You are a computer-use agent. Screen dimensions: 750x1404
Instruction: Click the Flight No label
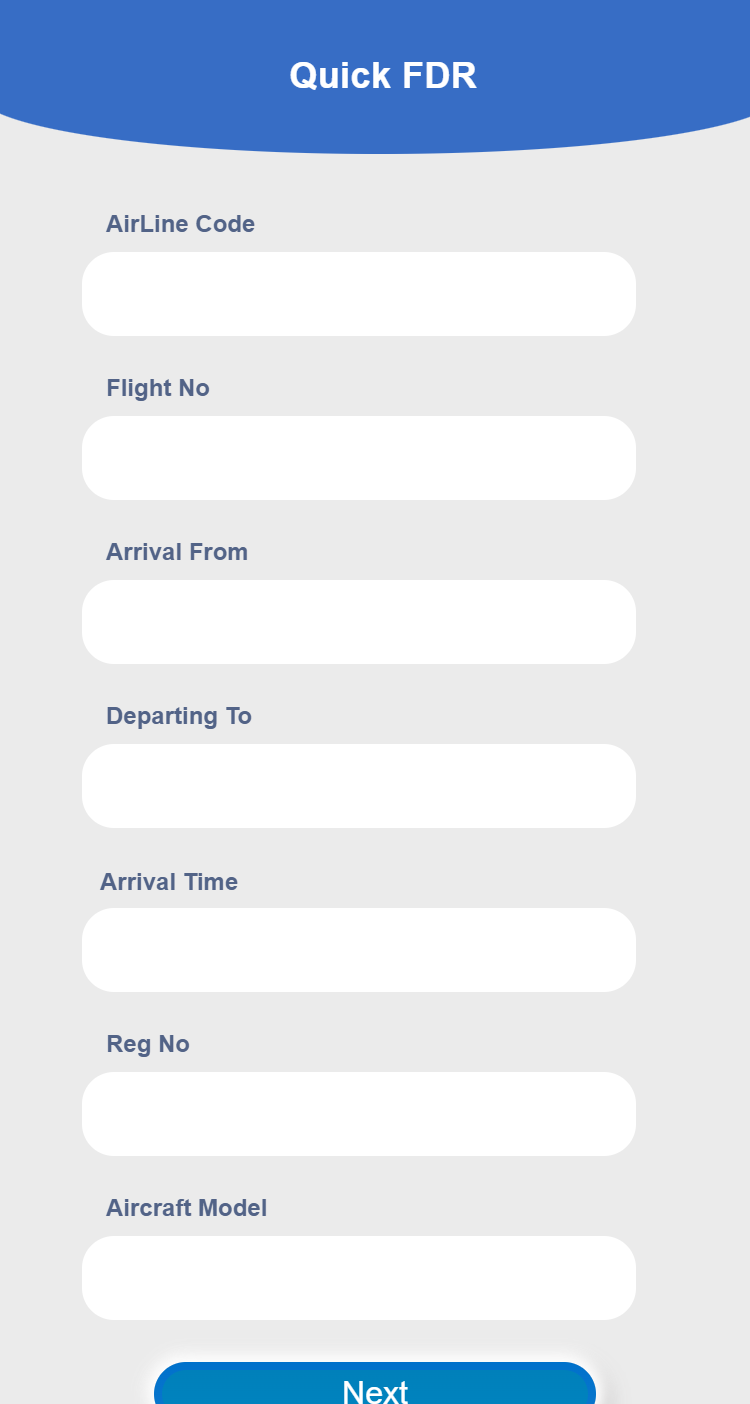point(158,388)
